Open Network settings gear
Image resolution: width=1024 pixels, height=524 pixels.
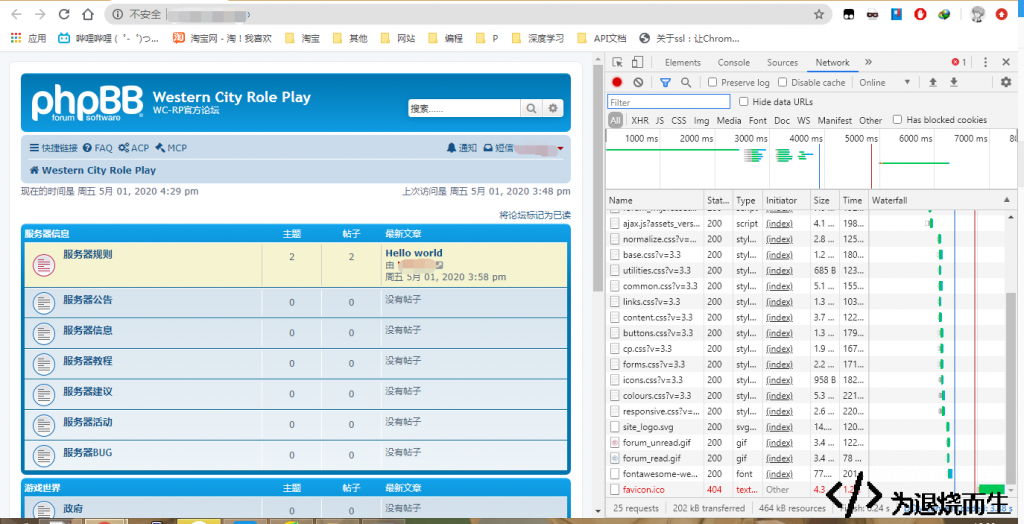1006,82
